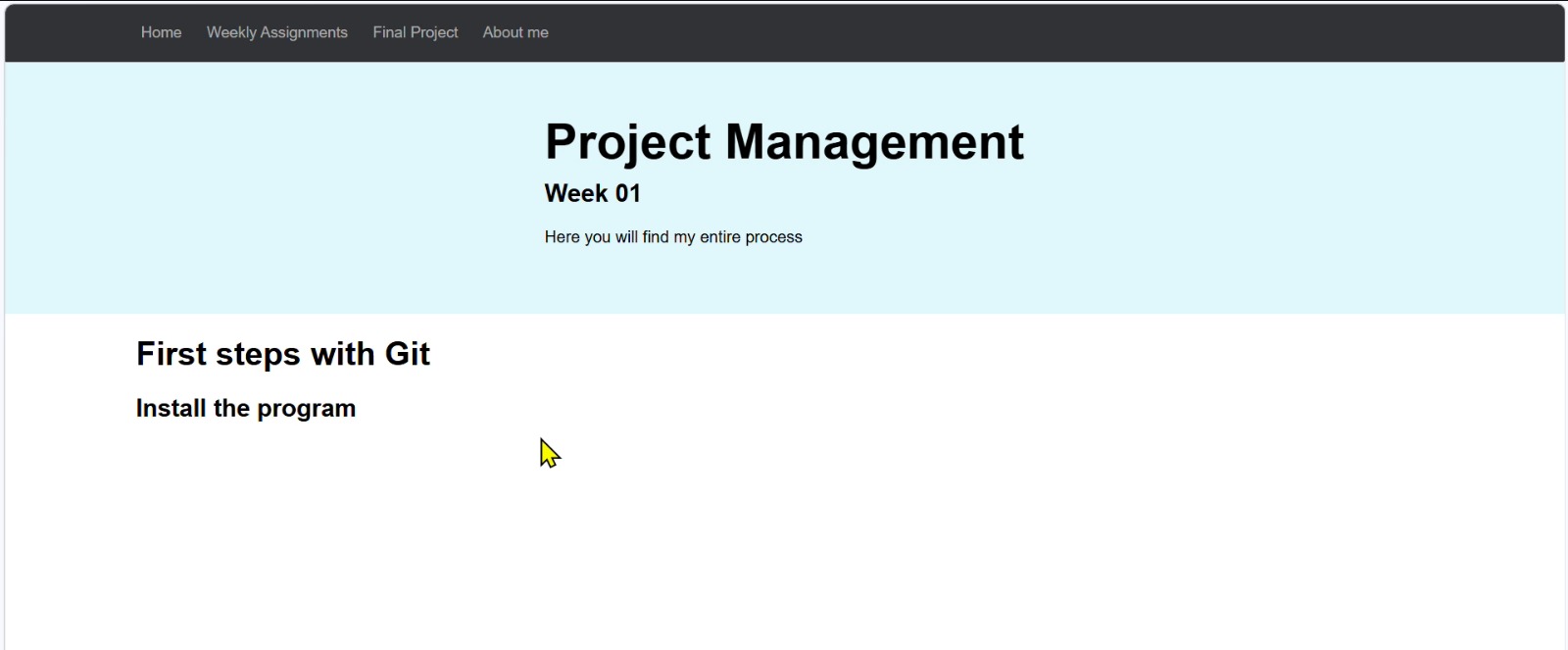Click the About me navigation entry
This screenshot has height=650, width=1568.
pyautogui.click(x=514, y=32)
